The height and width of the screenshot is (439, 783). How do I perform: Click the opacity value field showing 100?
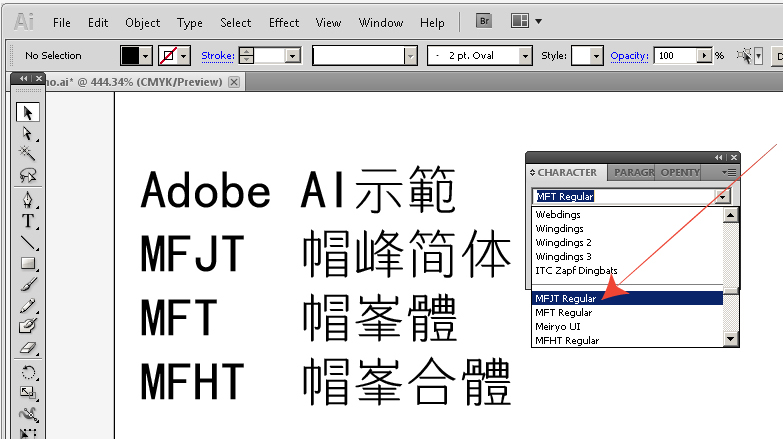click(676, 55)
